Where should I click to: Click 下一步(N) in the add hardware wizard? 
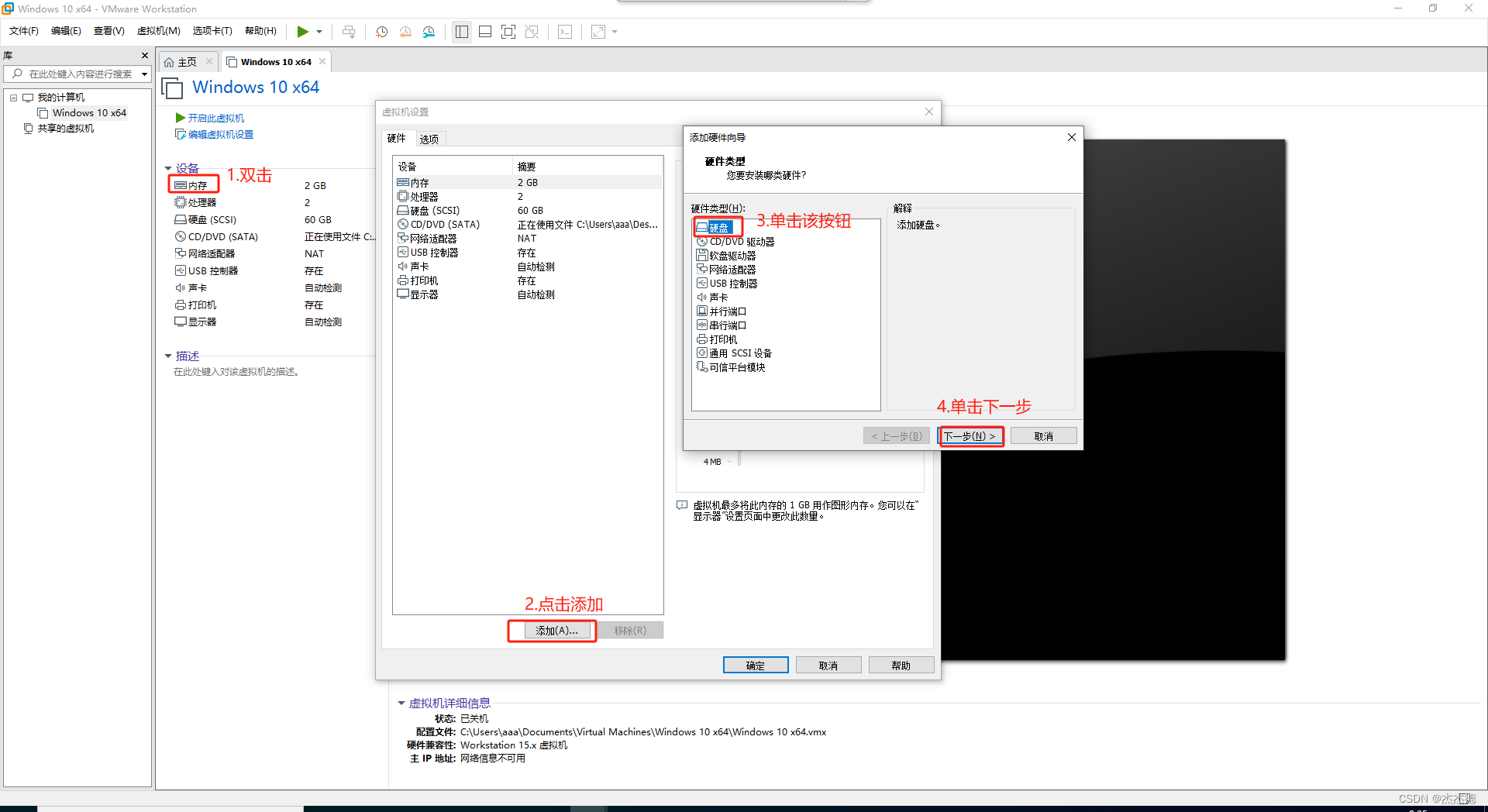970,435
